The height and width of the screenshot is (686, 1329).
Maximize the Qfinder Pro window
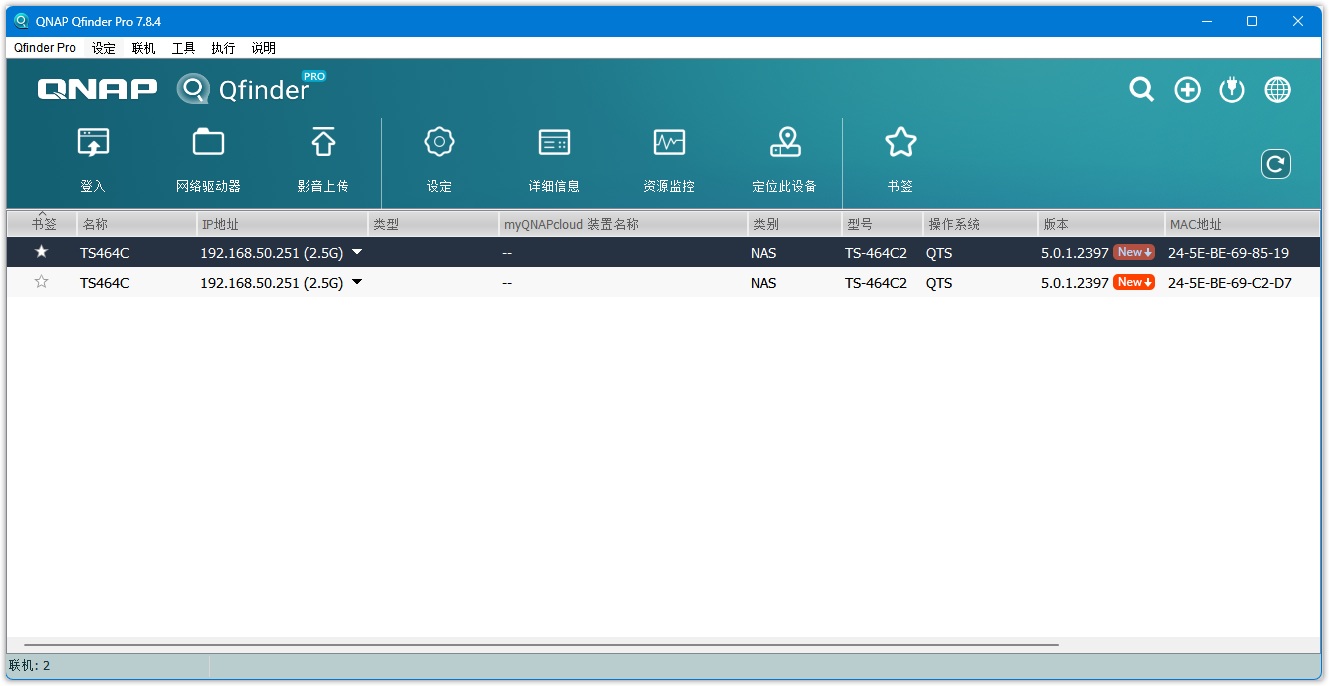coord(1251,21)
